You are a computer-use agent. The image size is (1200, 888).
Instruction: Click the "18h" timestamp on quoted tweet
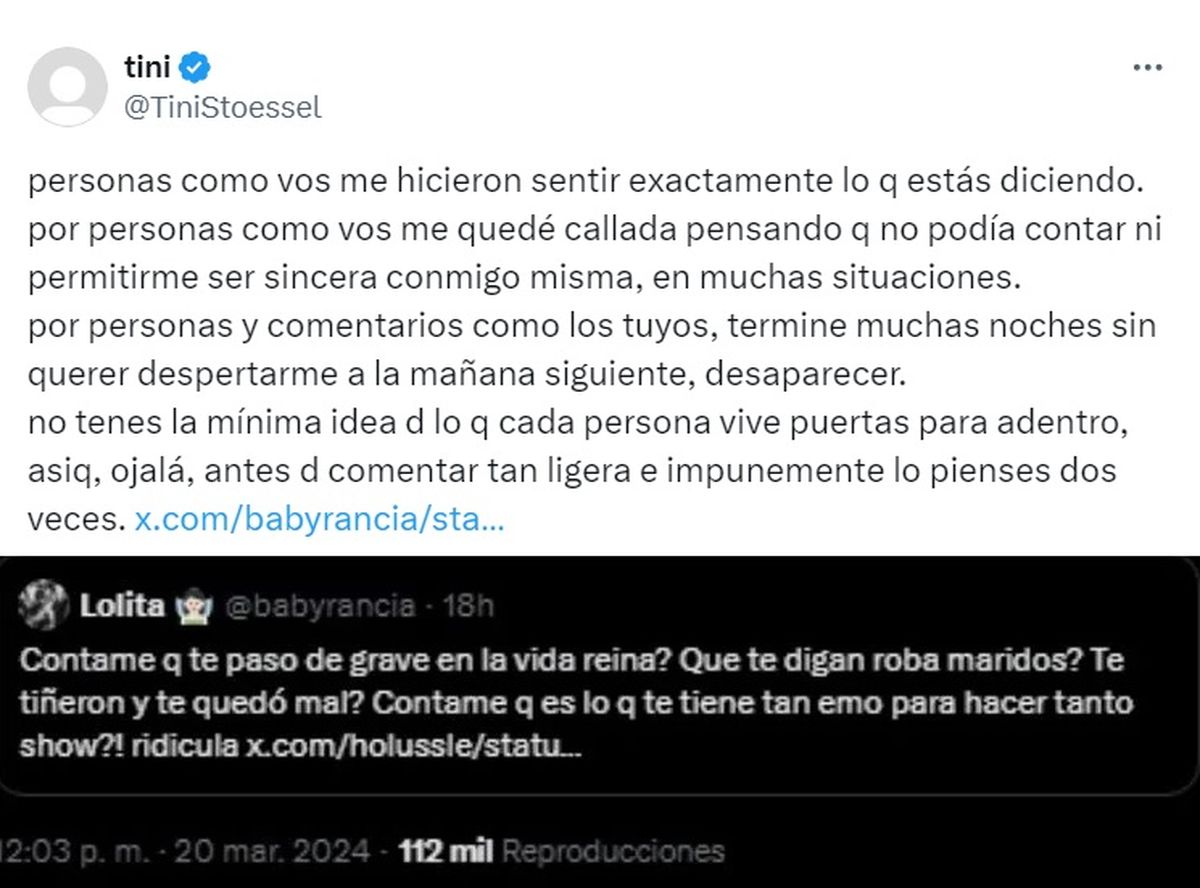468,605
